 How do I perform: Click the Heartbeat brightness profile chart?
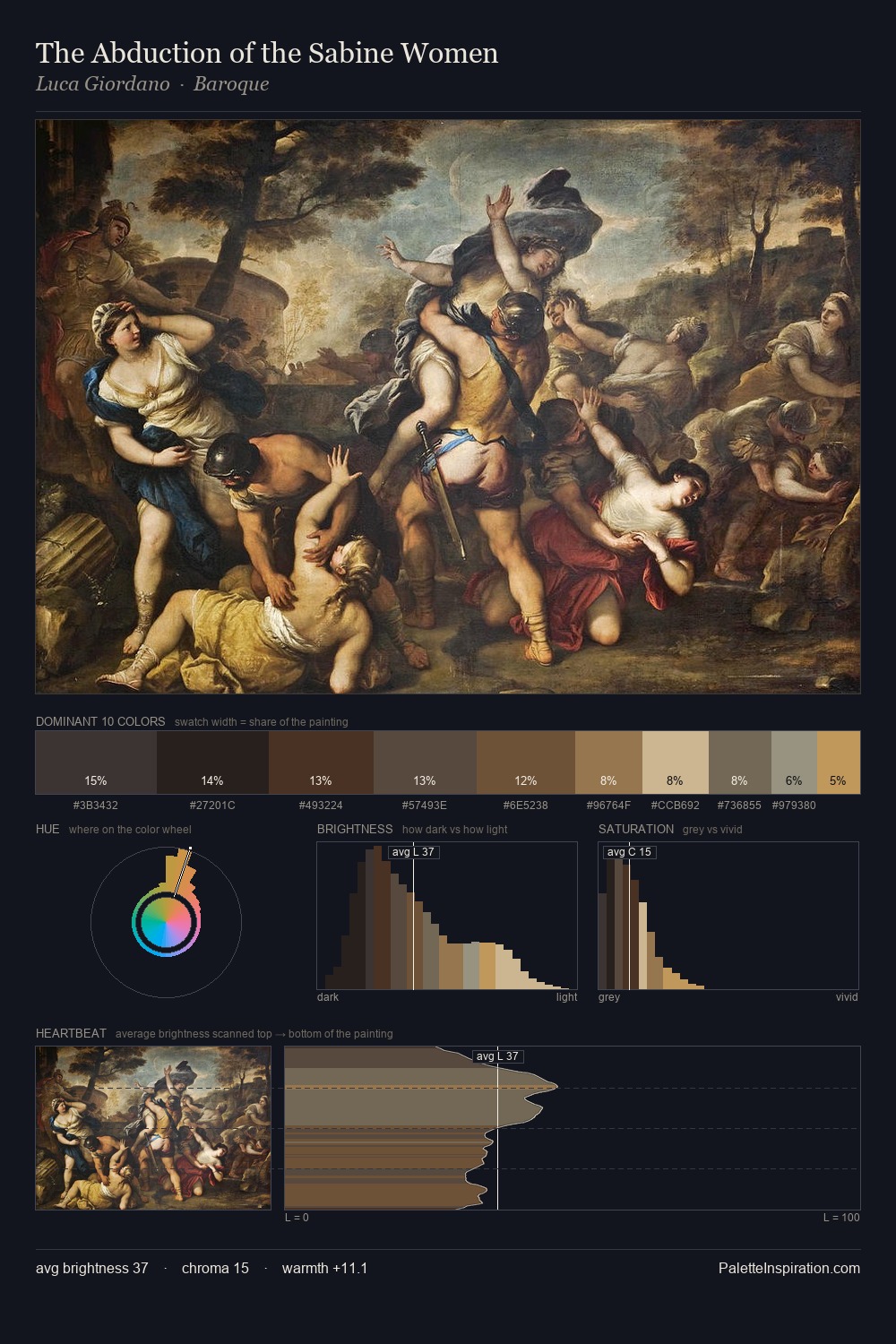click(573, 1128)
